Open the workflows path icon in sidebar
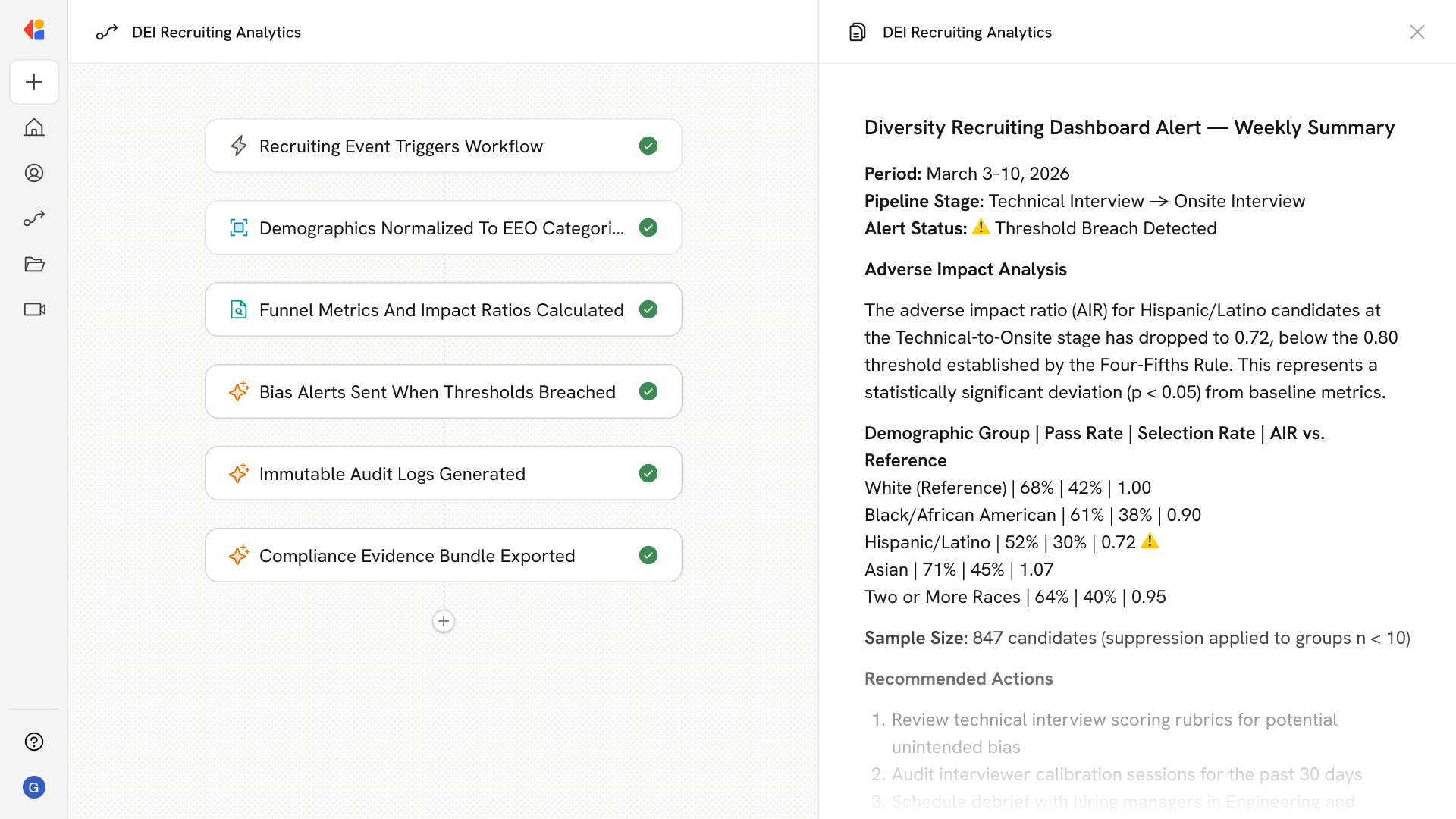Image resolution: width=1456 pixels, height=819 pixels. [34, 218]
